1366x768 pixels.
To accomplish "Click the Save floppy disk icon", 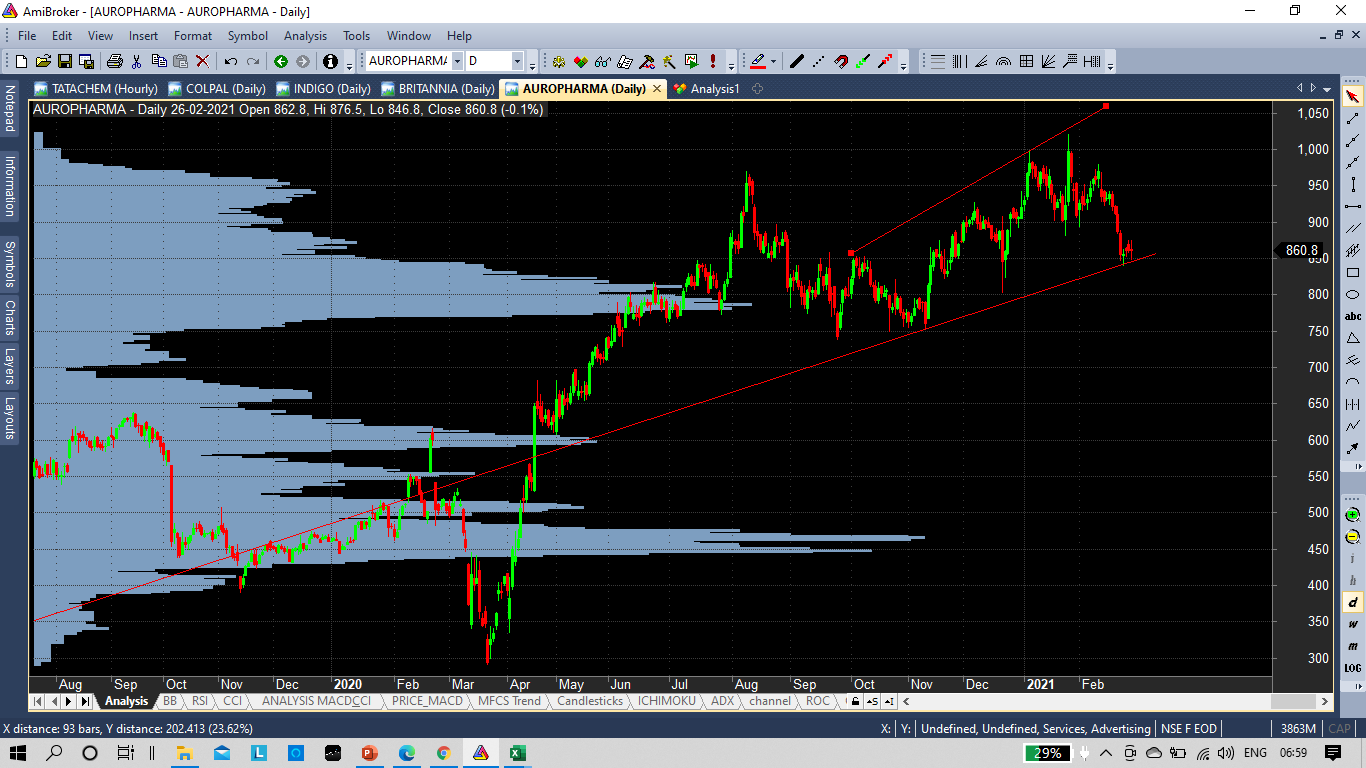I will click(66, 61).
